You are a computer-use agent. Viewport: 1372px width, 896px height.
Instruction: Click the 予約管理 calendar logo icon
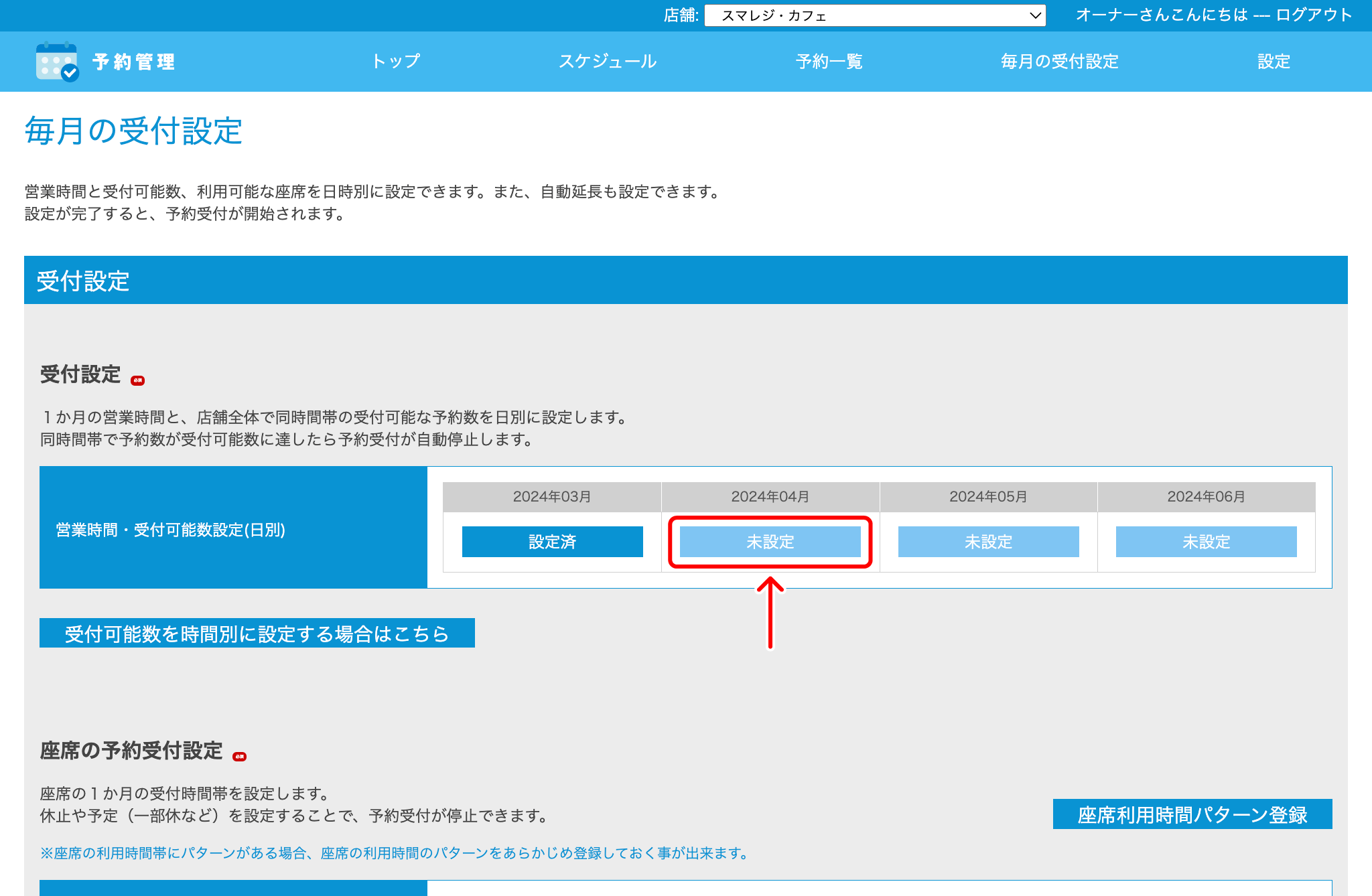pyautogui.click(x=57, y=62)
